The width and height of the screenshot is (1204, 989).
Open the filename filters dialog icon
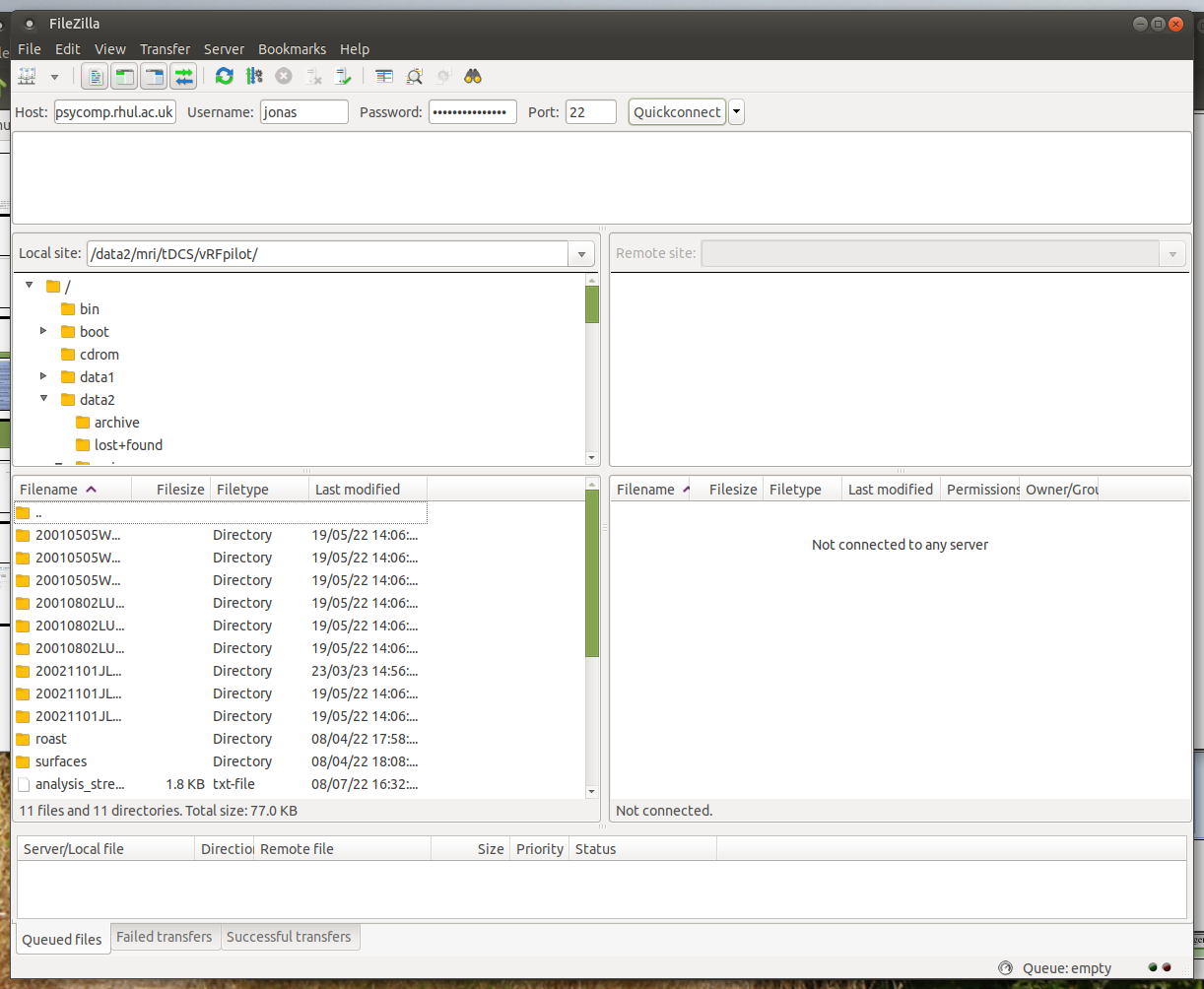tap(384, 76)
